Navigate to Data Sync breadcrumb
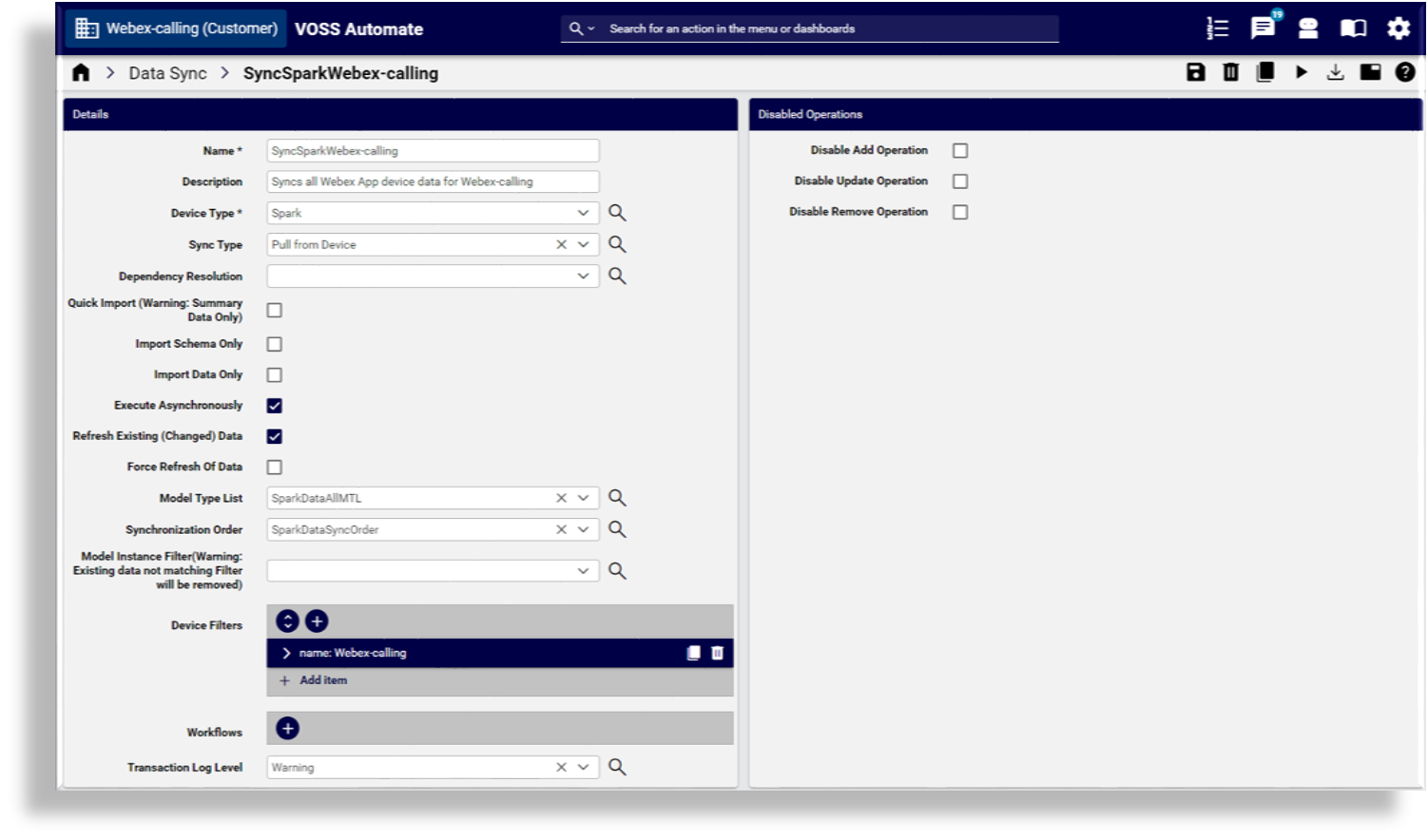This screenshot has height=840, width=1428. pyautogui.click(x=167, y=72)
